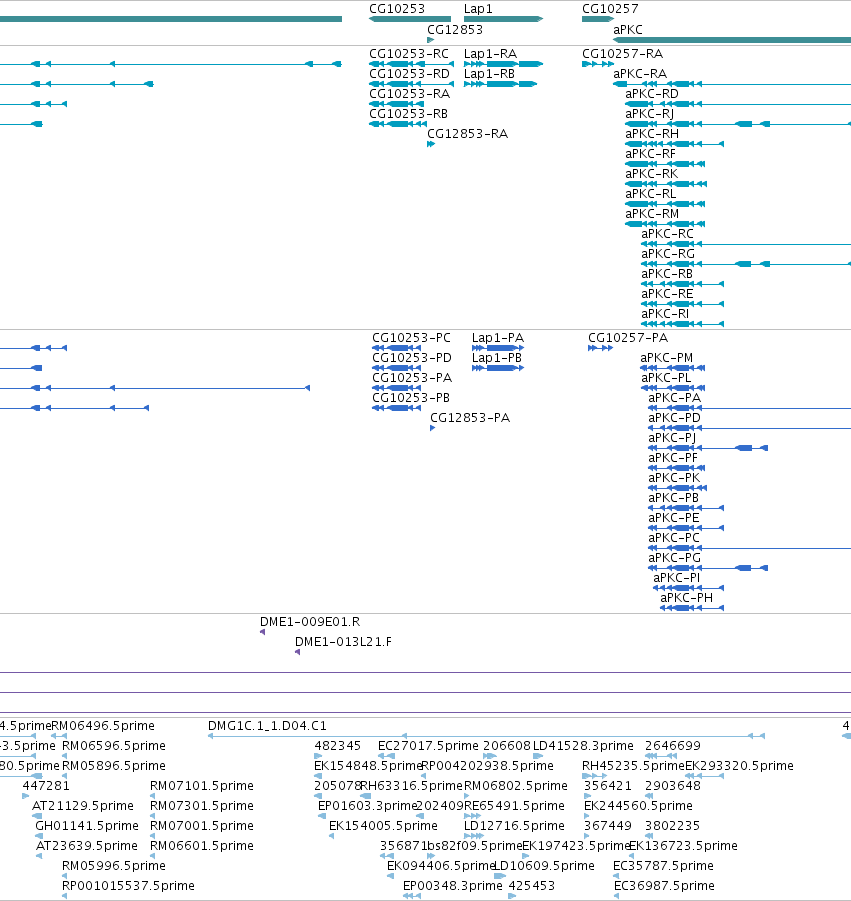Select transcript CG10253-RB

409,114
